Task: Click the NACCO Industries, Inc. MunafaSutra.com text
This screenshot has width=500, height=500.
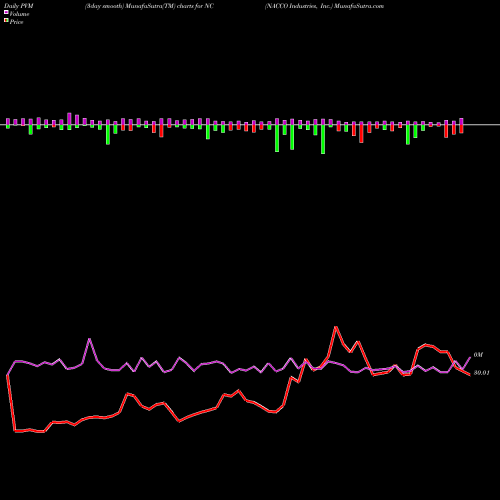Action: [x=324, y=6]
